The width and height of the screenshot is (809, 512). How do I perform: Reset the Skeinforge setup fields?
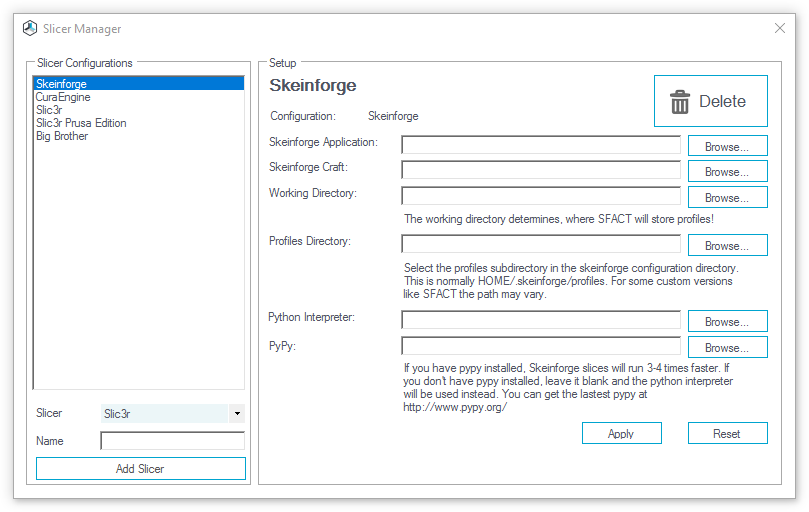(x=727, y=433)
